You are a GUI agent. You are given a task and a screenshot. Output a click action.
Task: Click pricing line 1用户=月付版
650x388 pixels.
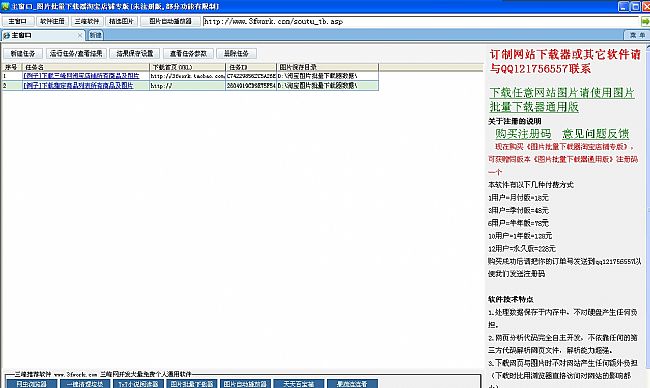(518, 198)
